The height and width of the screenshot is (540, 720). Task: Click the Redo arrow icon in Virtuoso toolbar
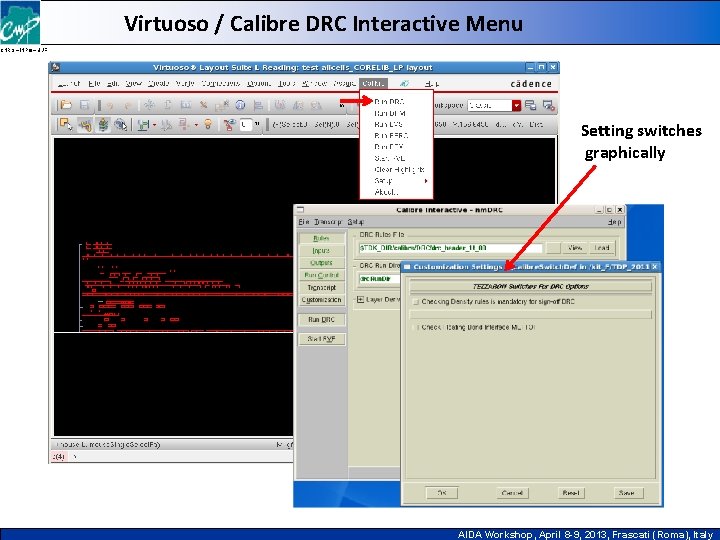(x=128, y=106)
